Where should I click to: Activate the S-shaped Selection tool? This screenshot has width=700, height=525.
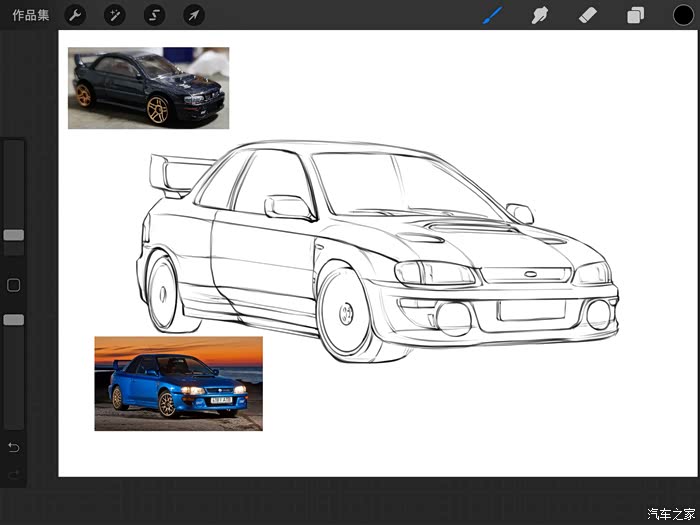coord(154,16)
